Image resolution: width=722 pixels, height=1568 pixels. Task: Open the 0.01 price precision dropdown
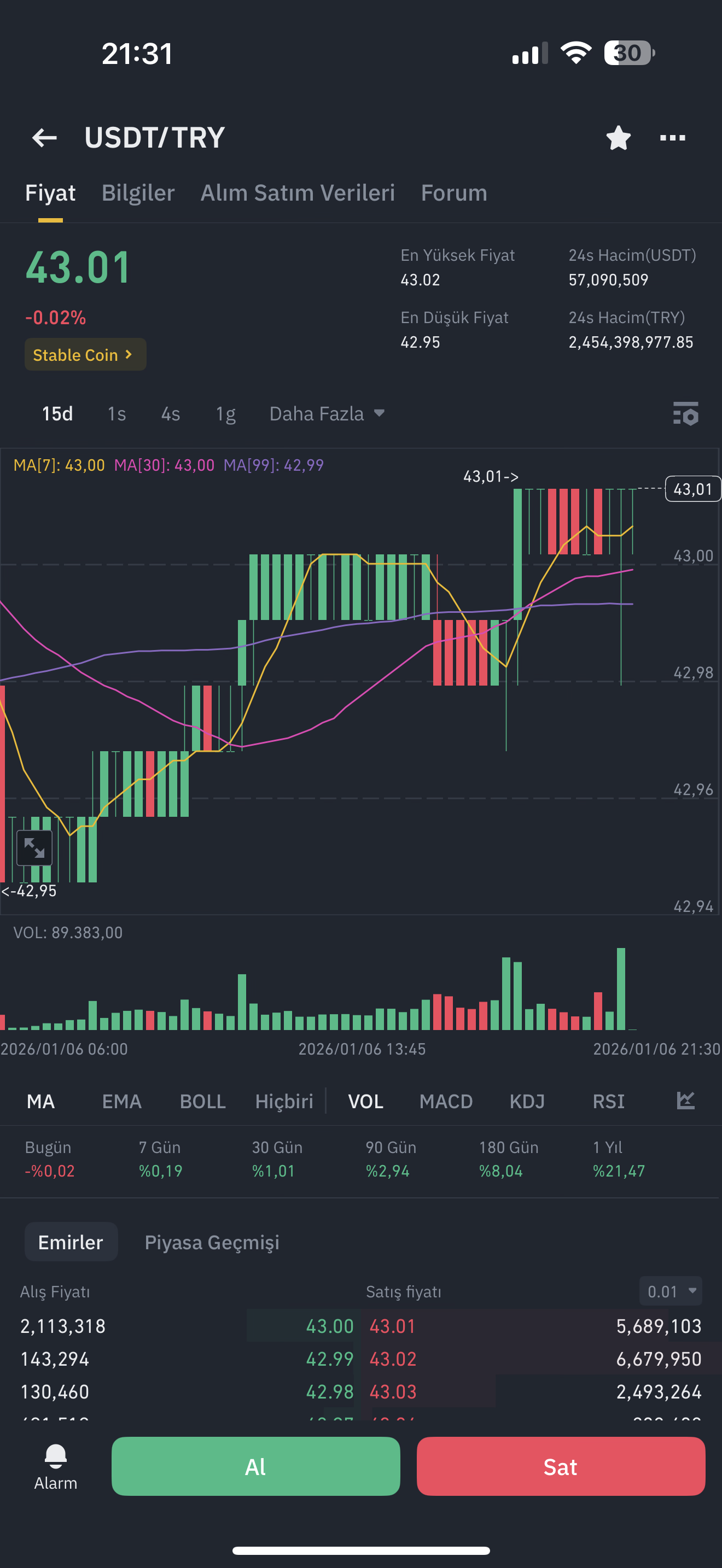[x=670, y=1291]
